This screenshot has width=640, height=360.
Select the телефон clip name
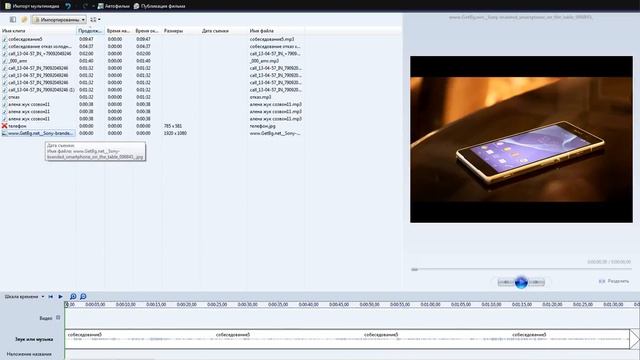18,126
